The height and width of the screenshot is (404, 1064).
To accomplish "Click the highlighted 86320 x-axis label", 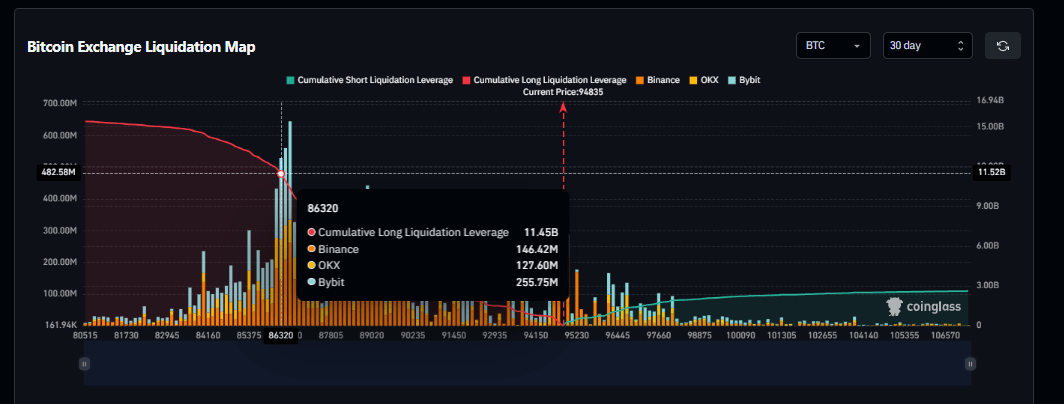I will point(281,336).
